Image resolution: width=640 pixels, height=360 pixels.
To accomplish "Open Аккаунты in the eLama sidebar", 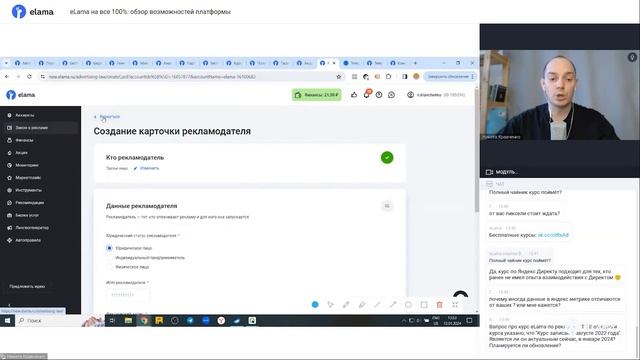I will click(x=24, y=115).
